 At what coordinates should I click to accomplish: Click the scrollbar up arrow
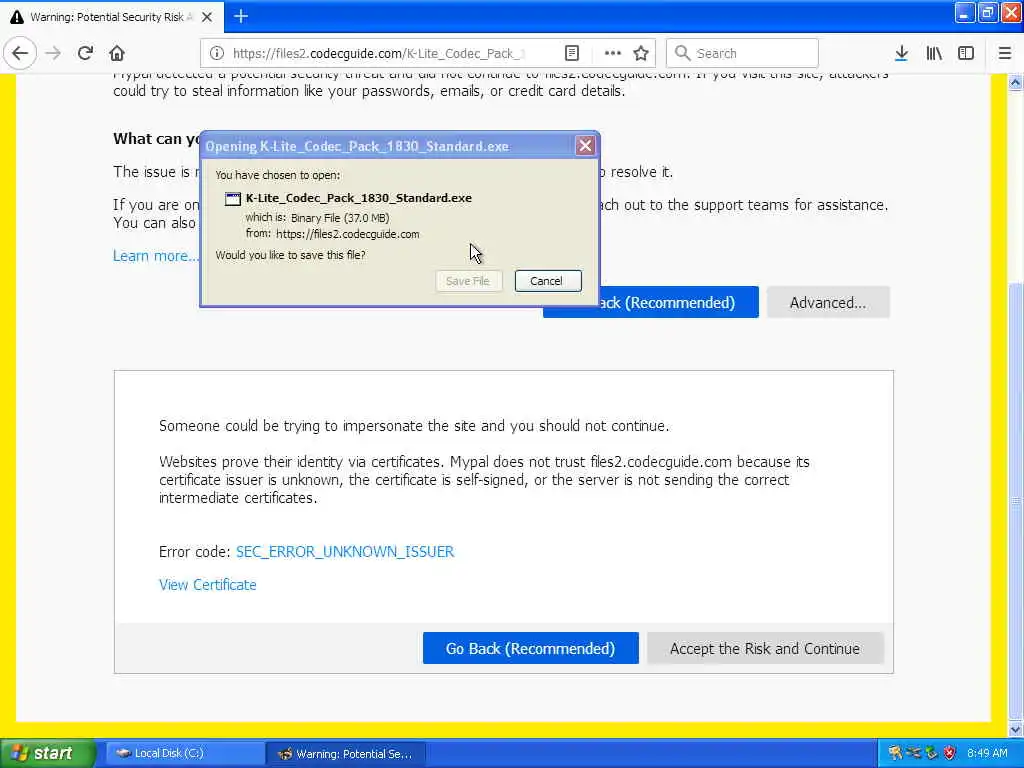click(x=1016, y=83)
